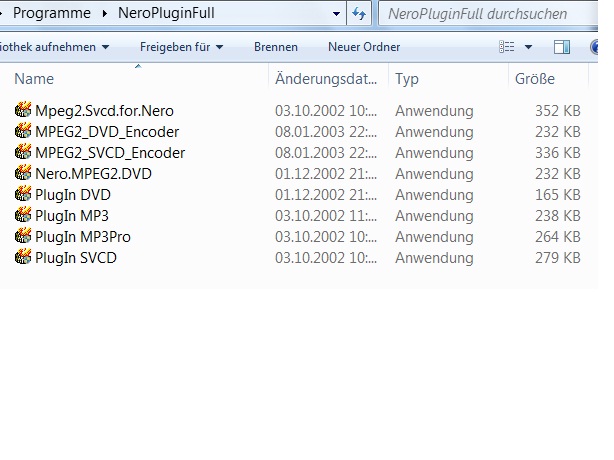Sort by the Größe column header
Screen dimensions: 614x460
(535, 79)
